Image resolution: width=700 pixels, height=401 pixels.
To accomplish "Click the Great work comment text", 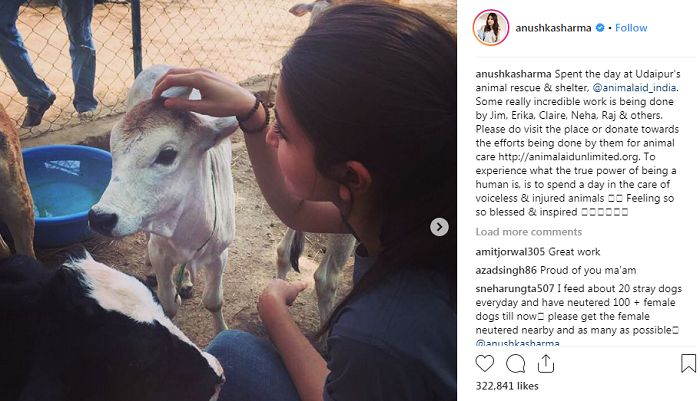I will tap(574, 252).
